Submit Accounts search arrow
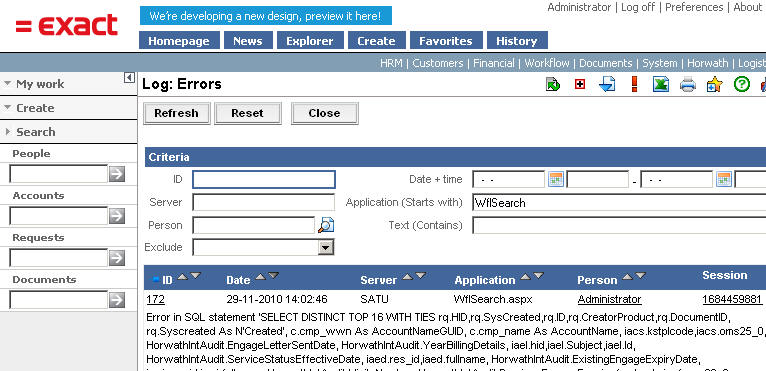 (x=117, y=216)
